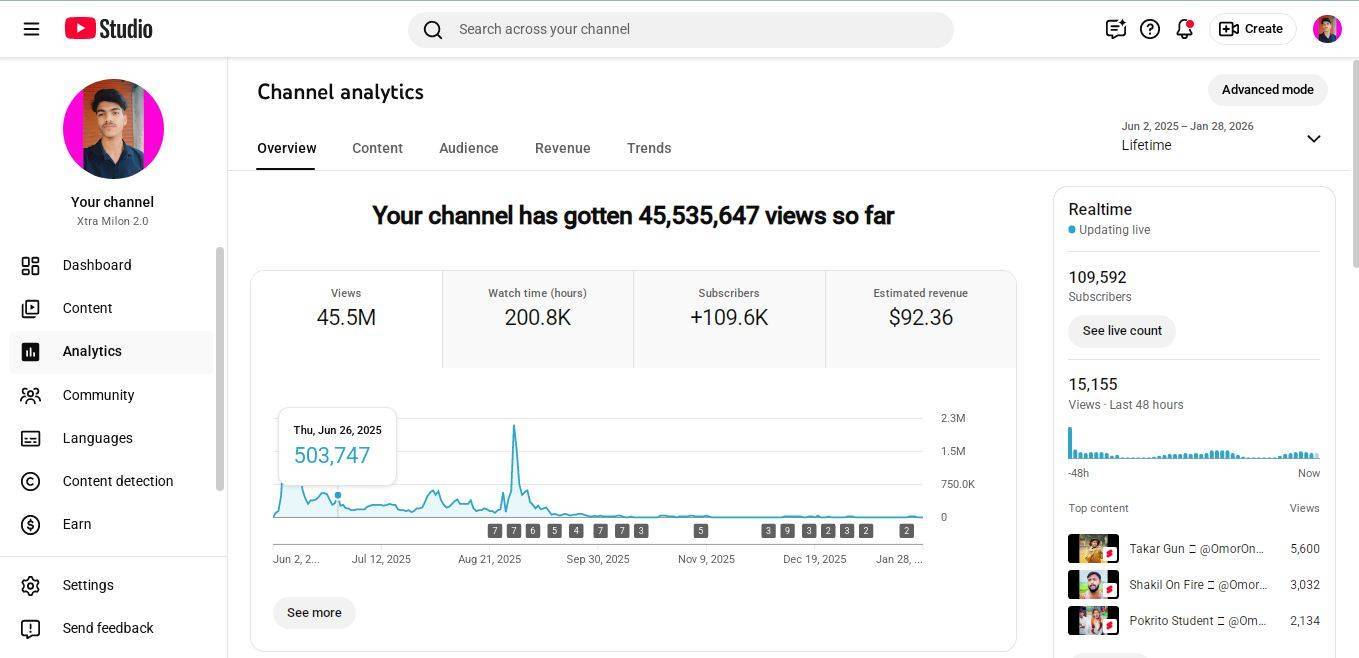Open the Earn section in sidebar
The height and width of the screenshot is (658, 1359).
[76, 524]
